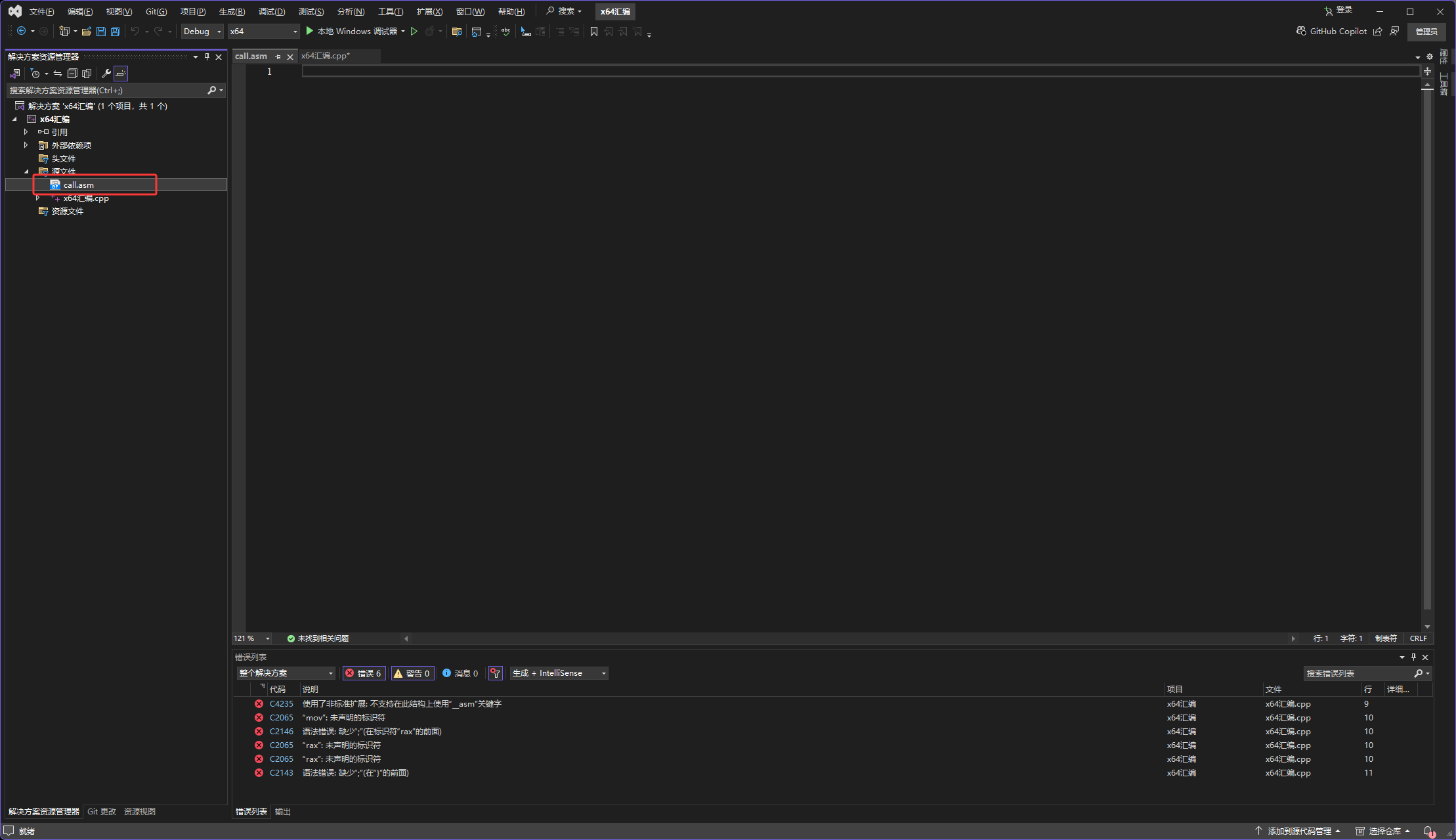Toggle the Warnings 0 filter button
1456x840 pixels.
(x=412, y=673)
